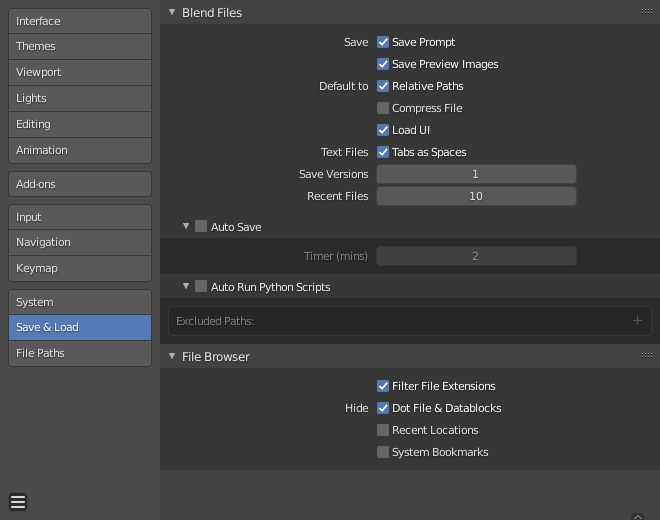Enable Auto Run Python Scripts

coord(201,287)
